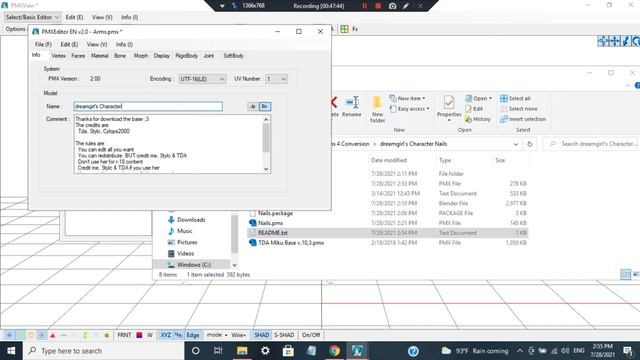Open File Explorer from the taskbar
Screen dimensions: 640x360
coord(242,351)
